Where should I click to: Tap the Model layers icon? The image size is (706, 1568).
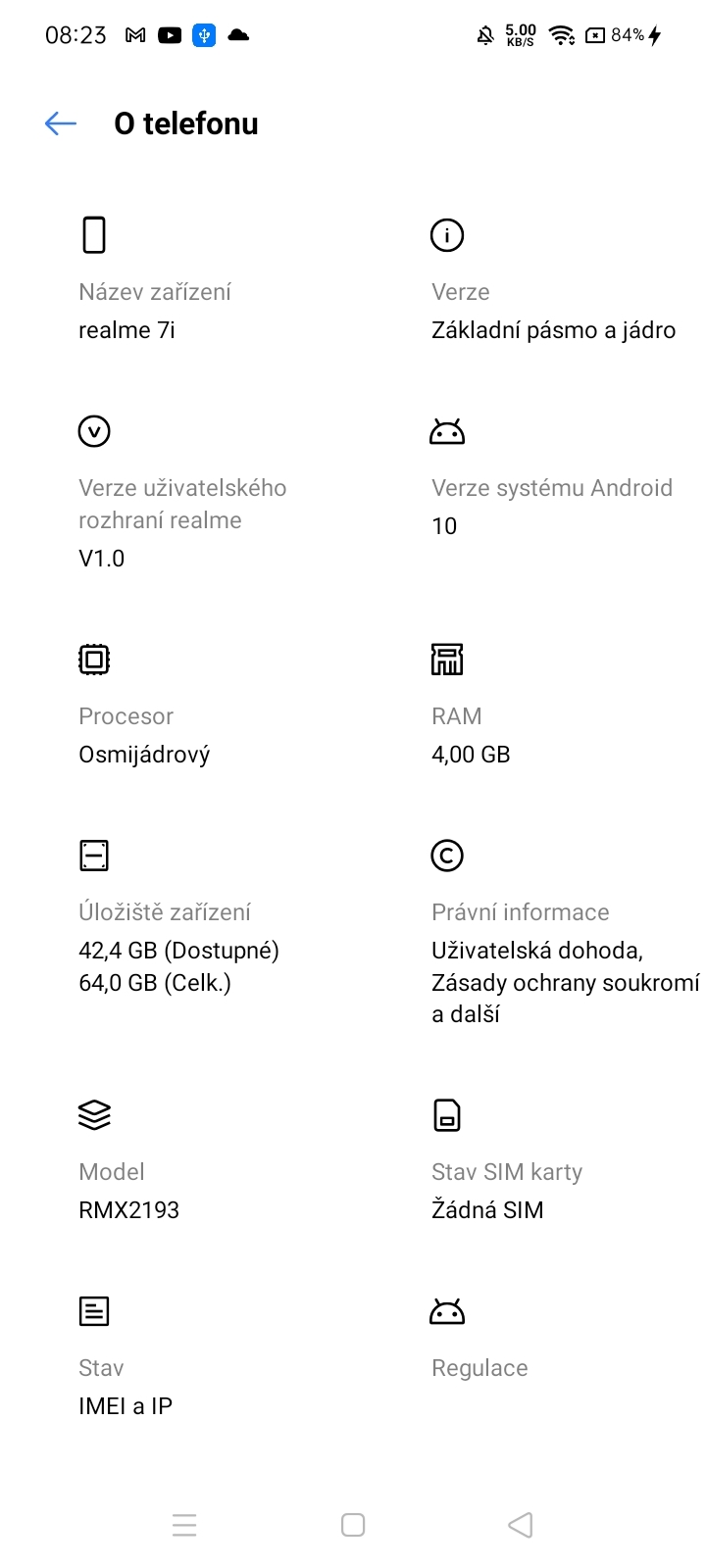[x=94, y=1114]
